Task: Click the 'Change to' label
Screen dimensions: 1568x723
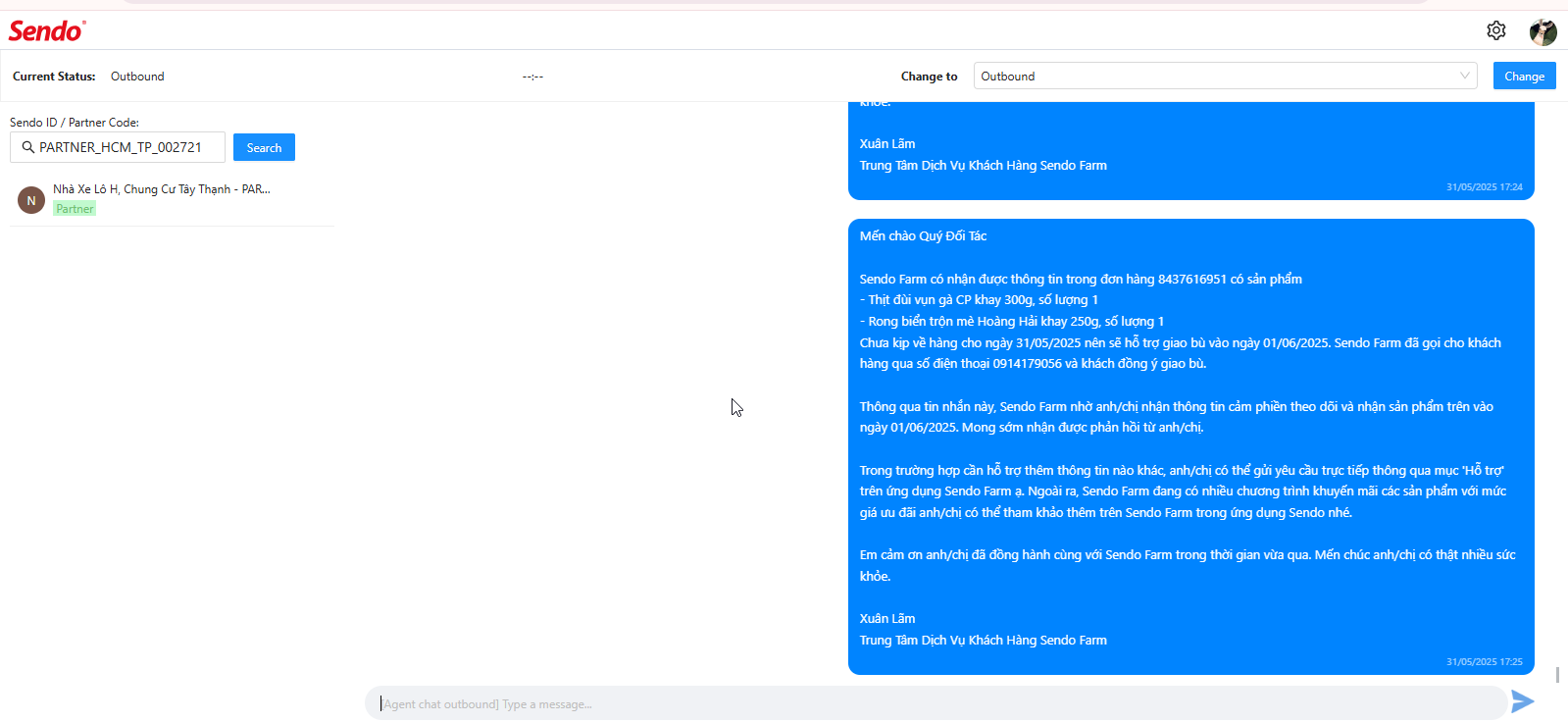Action: 929,77
